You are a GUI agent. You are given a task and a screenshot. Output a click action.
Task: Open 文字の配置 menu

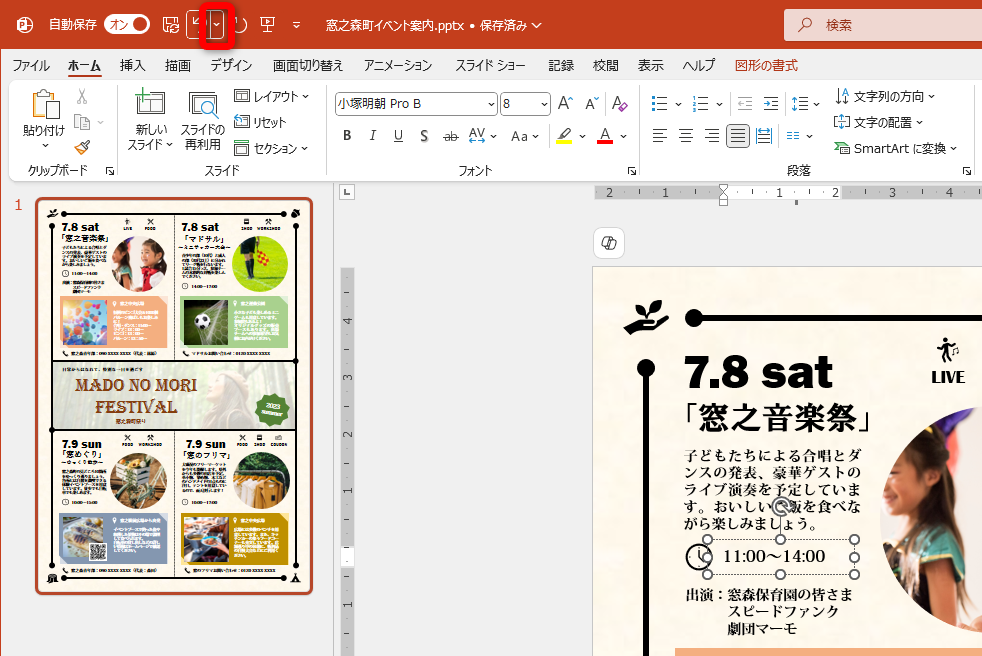(879, 122)
